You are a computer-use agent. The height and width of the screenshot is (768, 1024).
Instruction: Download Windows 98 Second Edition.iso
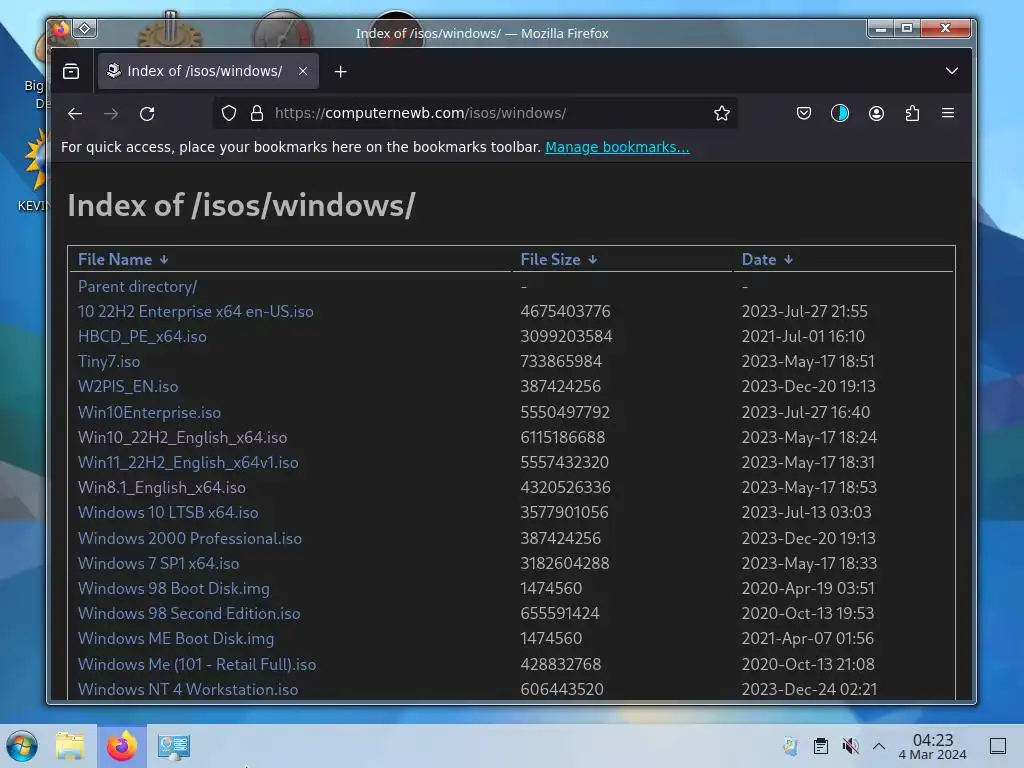point(189,613)
